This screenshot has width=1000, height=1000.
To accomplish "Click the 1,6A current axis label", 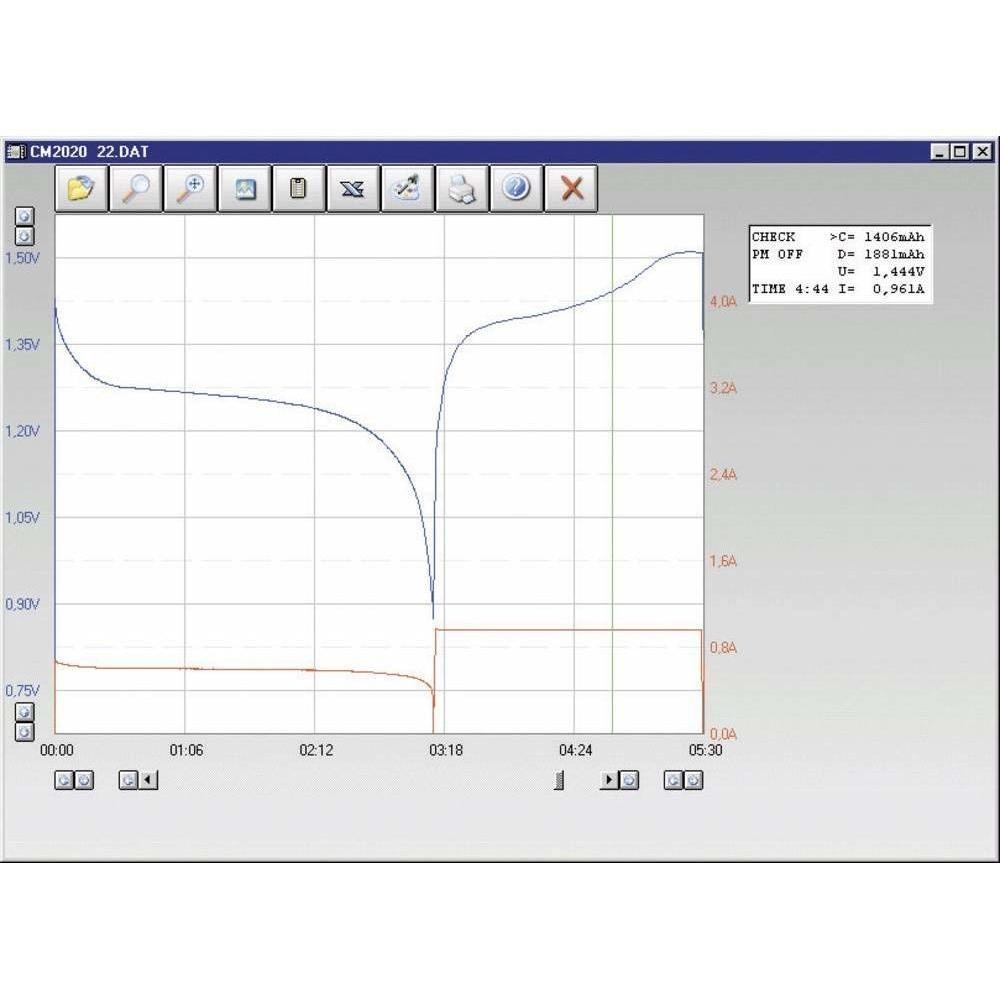I will tap(723, 561).
